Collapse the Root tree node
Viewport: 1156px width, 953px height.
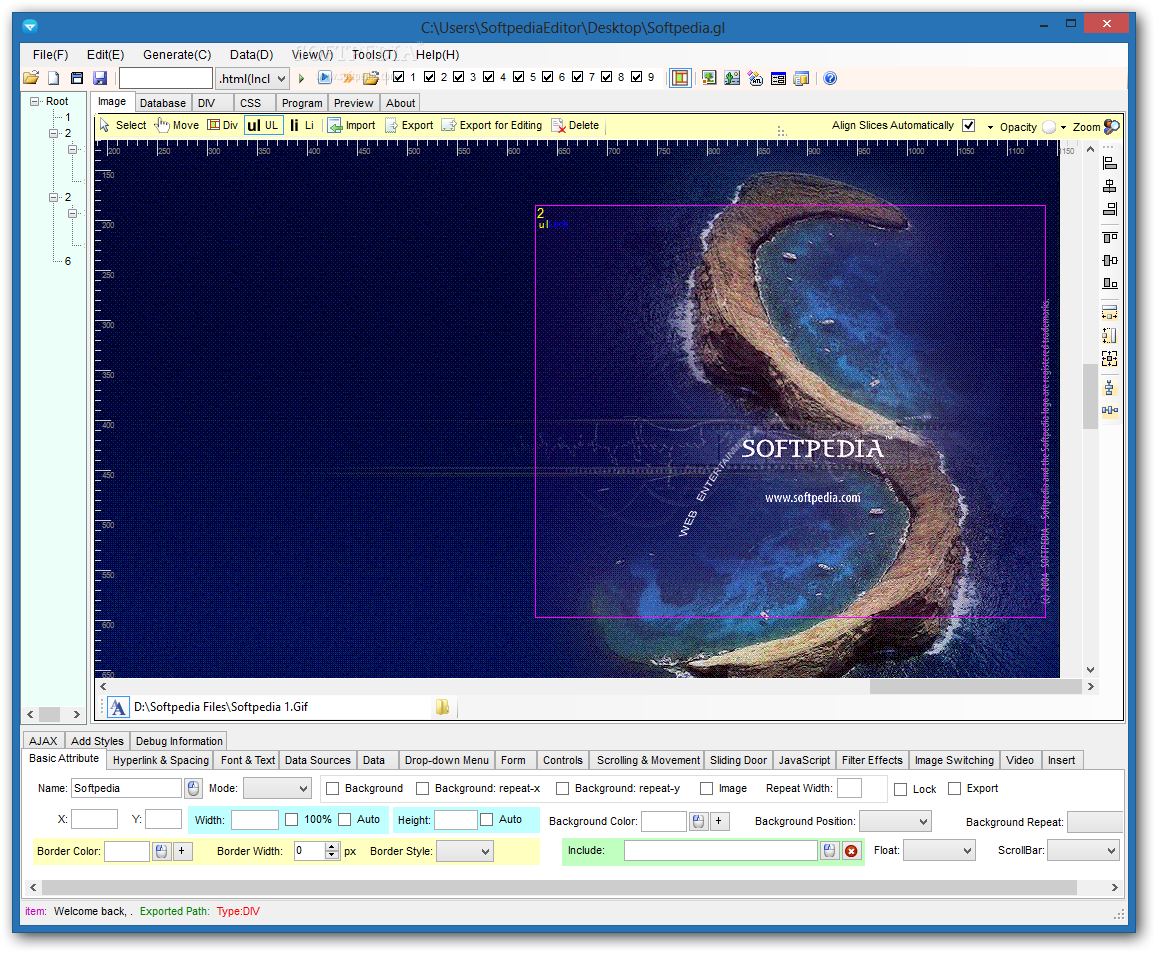point(35,101)
